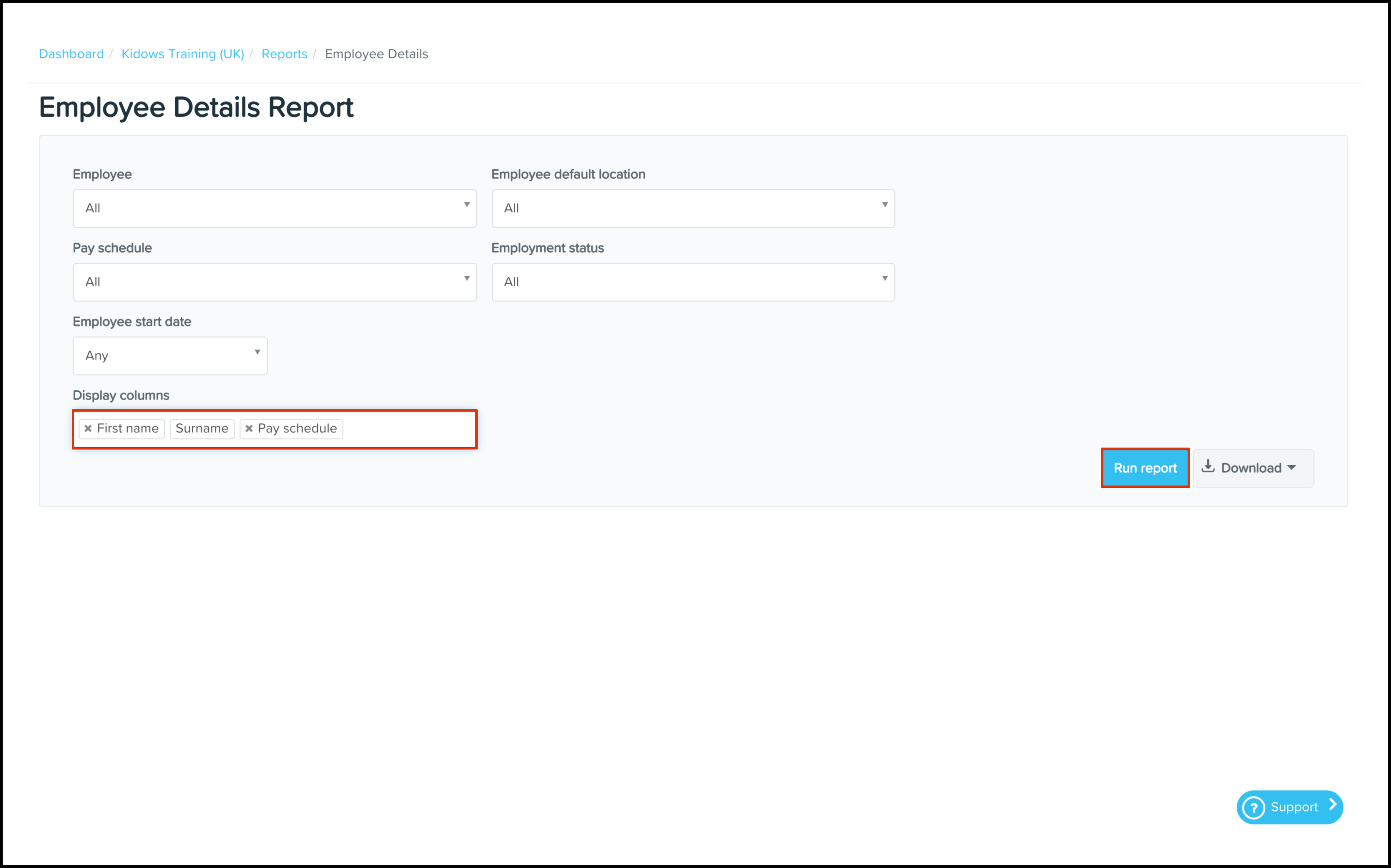The image size is (1391, 868).
Task: Click the Surname column tag
Action: coord(202,428)
